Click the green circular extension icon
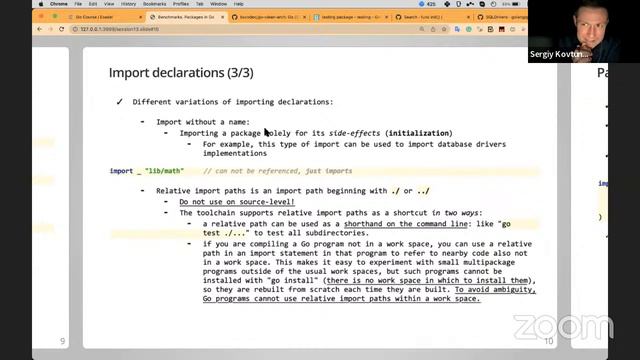This screenshot has height=360, width=640. tap(469, 29)
